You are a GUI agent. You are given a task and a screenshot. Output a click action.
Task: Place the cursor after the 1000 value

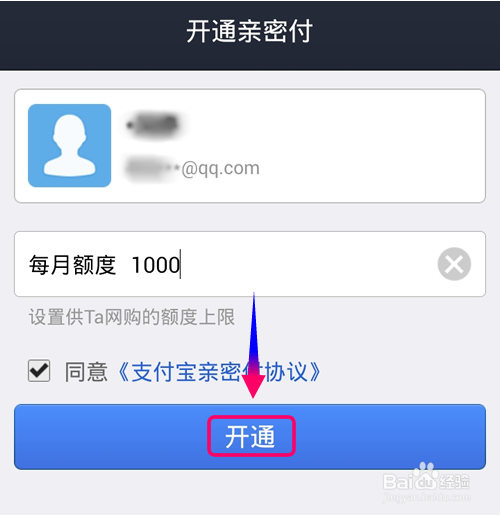click(180, 265)
